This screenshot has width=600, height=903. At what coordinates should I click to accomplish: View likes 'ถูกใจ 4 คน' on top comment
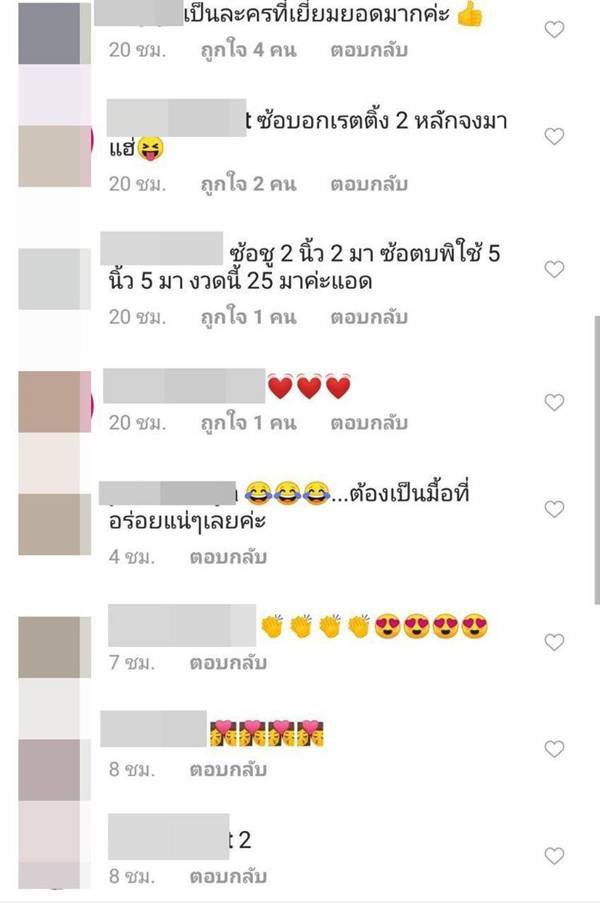click(248, 51)
